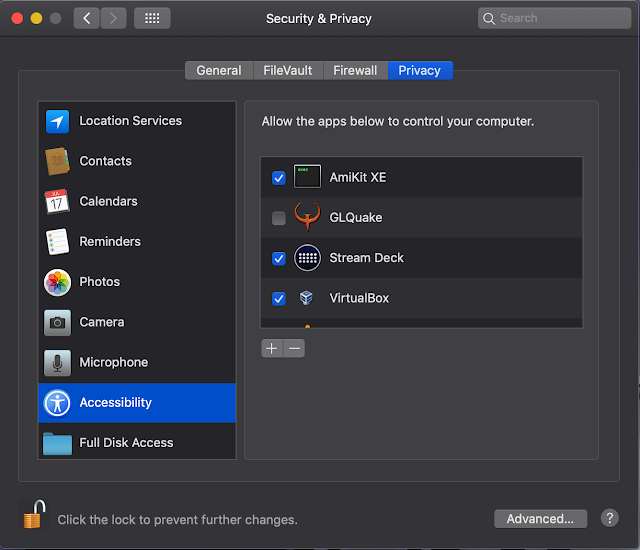The height and width of the screenshot is (550, 640).
Task: Uncheck the VirtualBox checkbox
Action: click(x=279, y=299)
